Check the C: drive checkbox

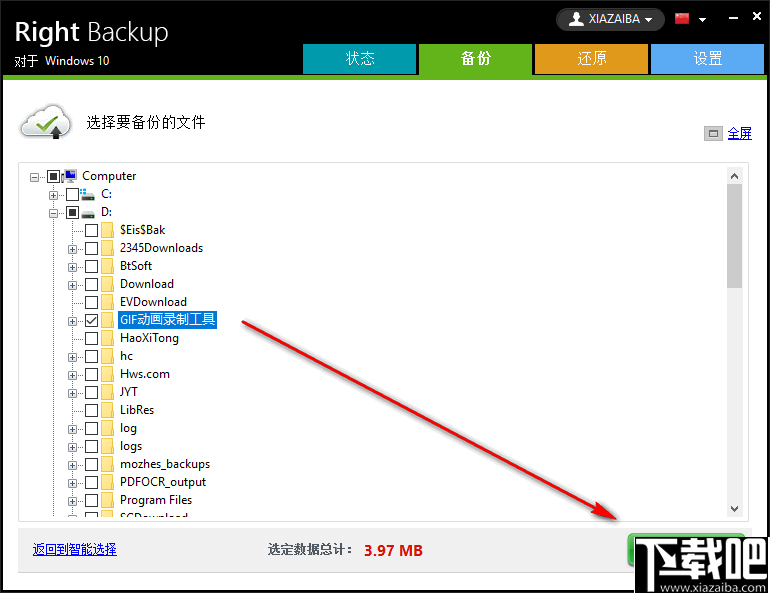coord(72,194)
